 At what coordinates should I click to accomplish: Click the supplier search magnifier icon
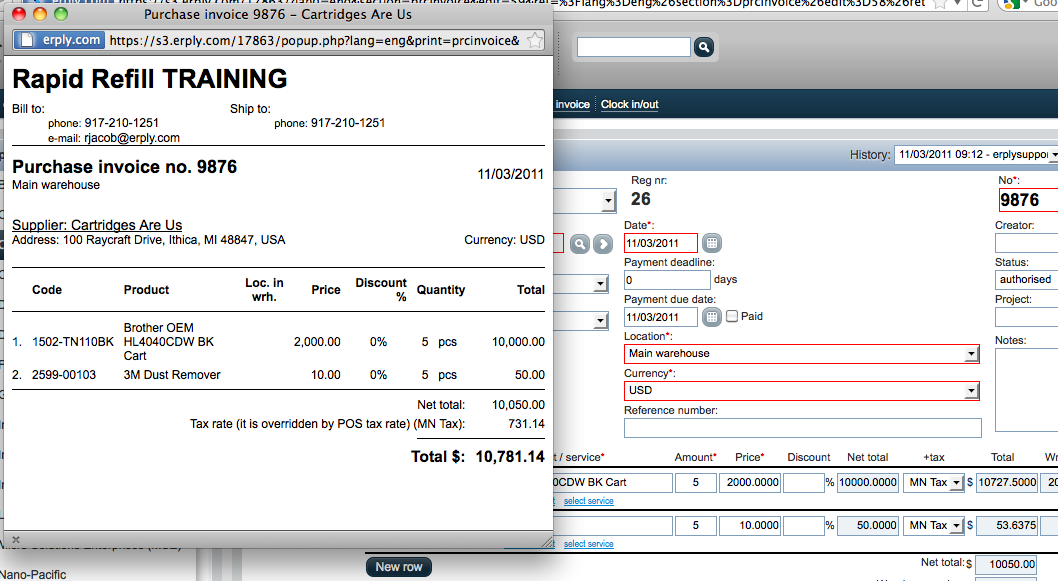pos(580,244)
